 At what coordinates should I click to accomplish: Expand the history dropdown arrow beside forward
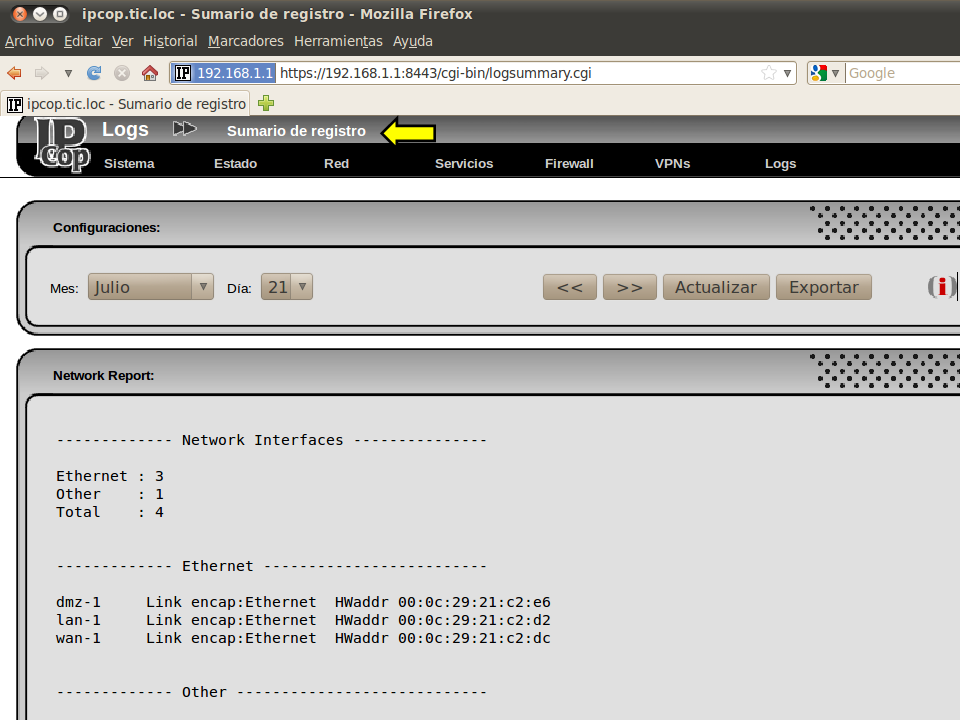(x=68, y=73)
